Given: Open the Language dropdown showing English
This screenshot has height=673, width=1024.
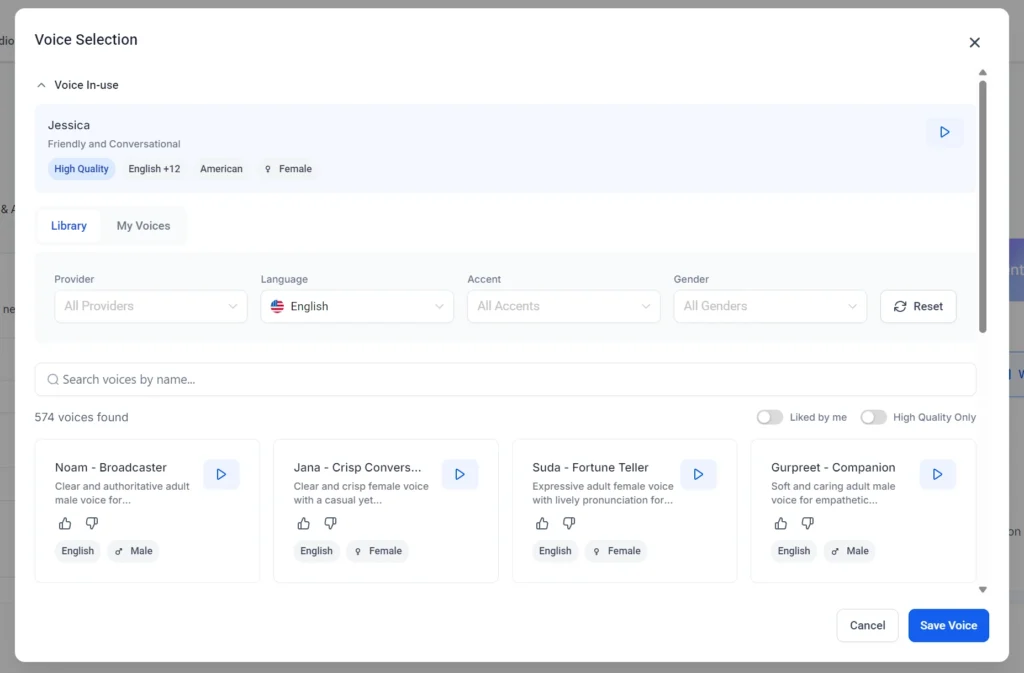Looking at the screenshot, I should [x=357, y=306].
